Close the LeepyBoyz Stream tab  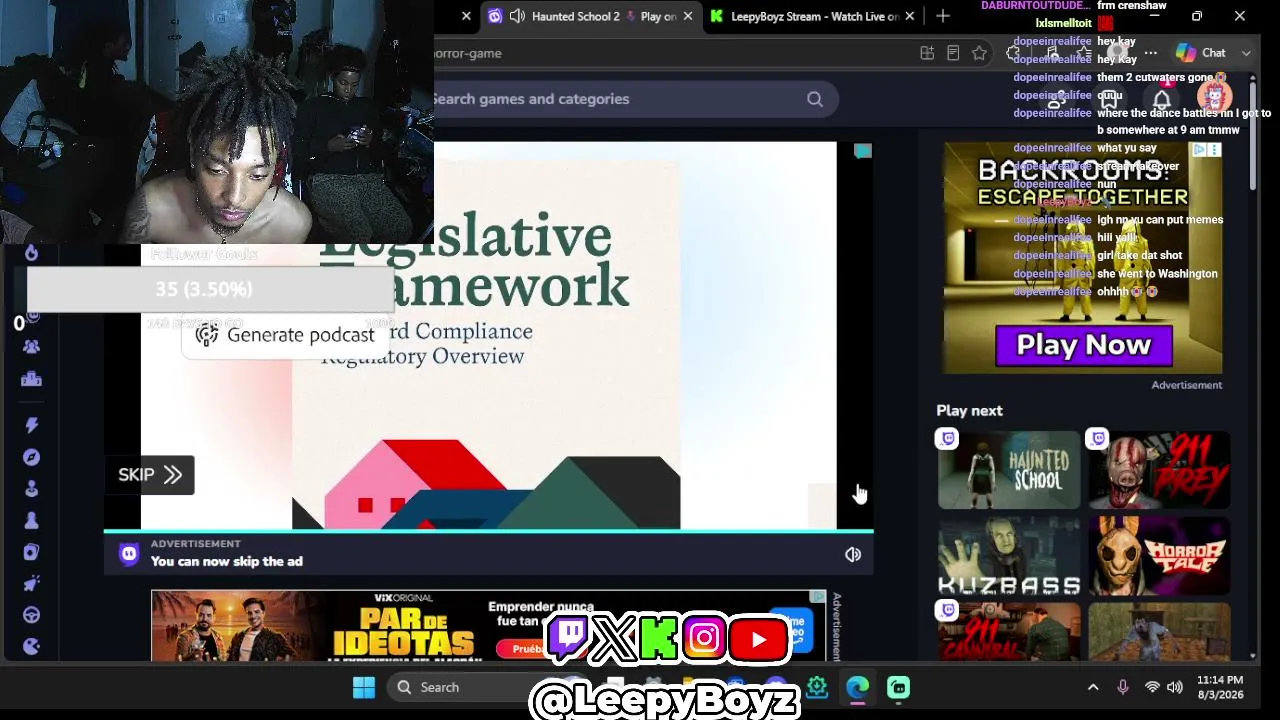click(x=909, y=16)
